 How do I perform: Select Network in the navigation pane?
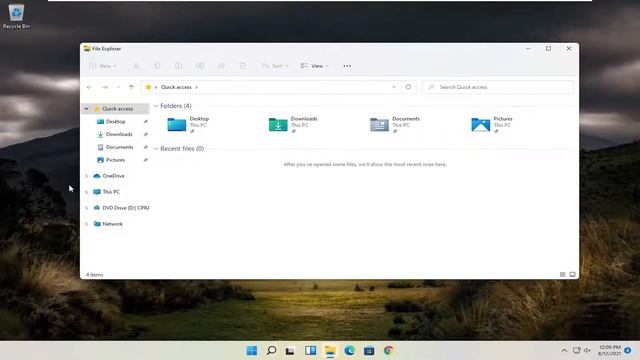112,224
